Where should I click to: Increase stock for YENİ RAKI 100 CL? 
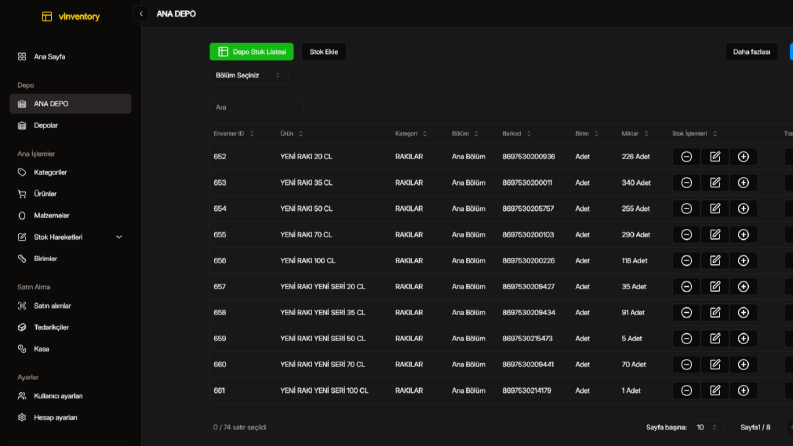743,260
